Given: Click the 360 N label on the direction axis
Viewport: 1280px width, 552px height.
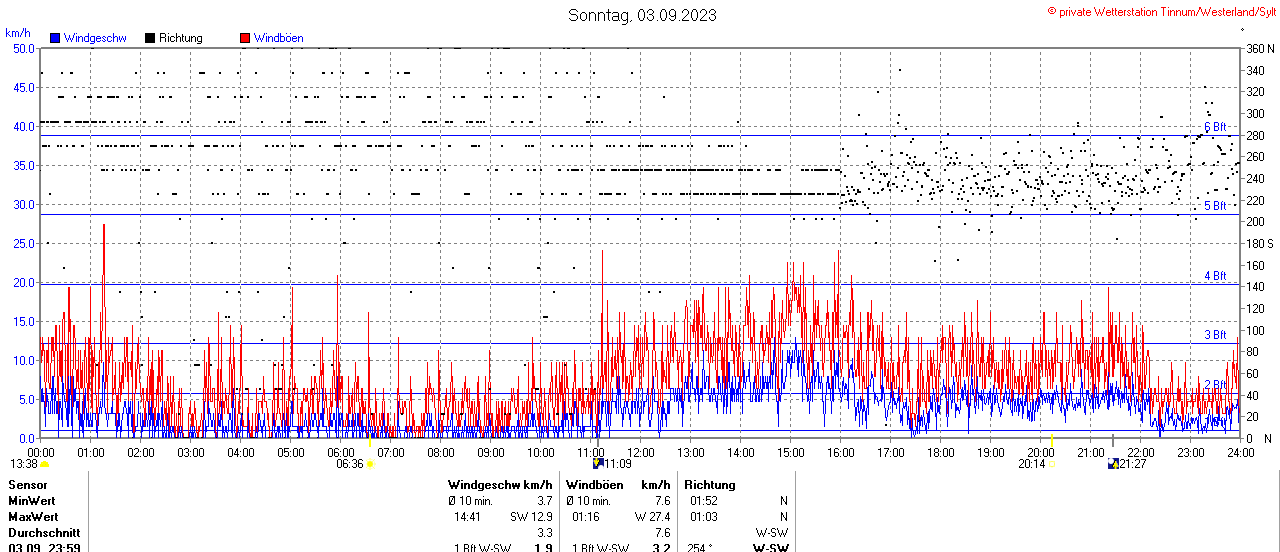Looking at the screenshot, I should [x=1260, y=48].
